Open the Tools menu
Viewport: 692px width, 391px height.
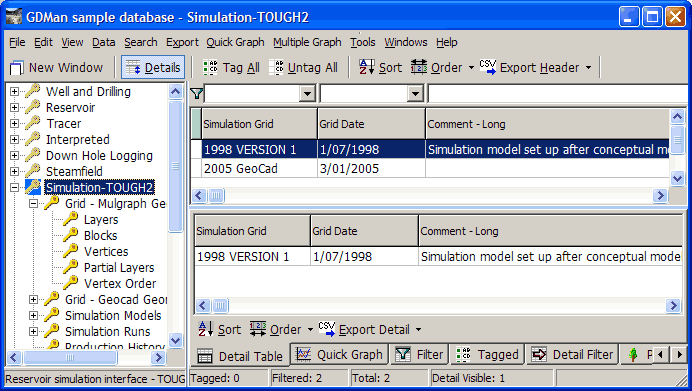tap(363, 42)
